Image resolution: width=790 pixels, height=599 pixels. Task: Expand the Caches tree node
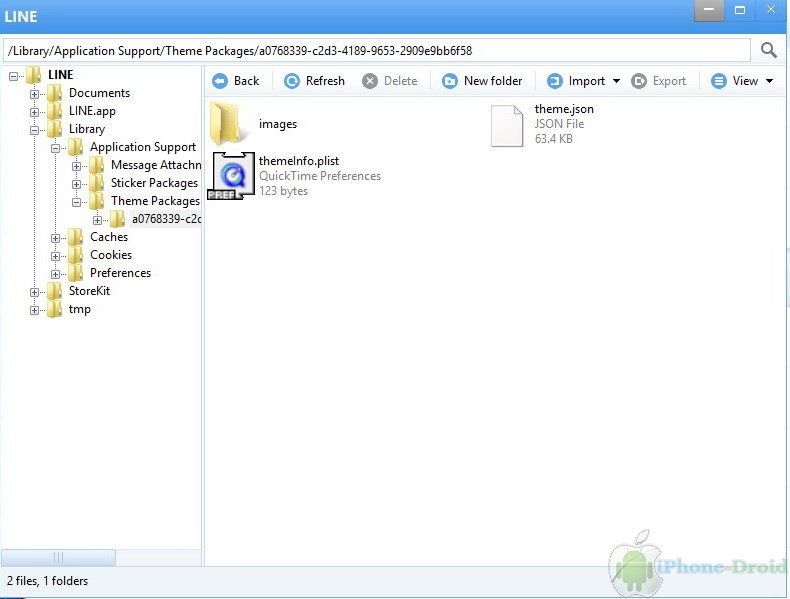click(x=55, y=238)
